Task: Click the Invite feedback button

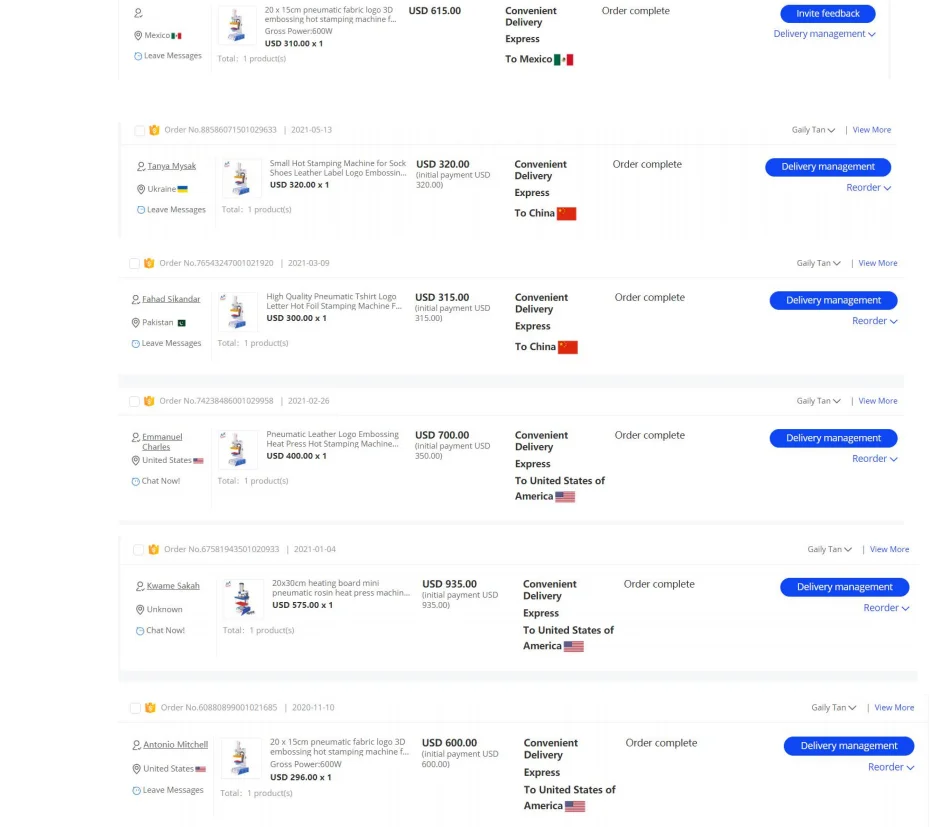Action: click(827, 14)
